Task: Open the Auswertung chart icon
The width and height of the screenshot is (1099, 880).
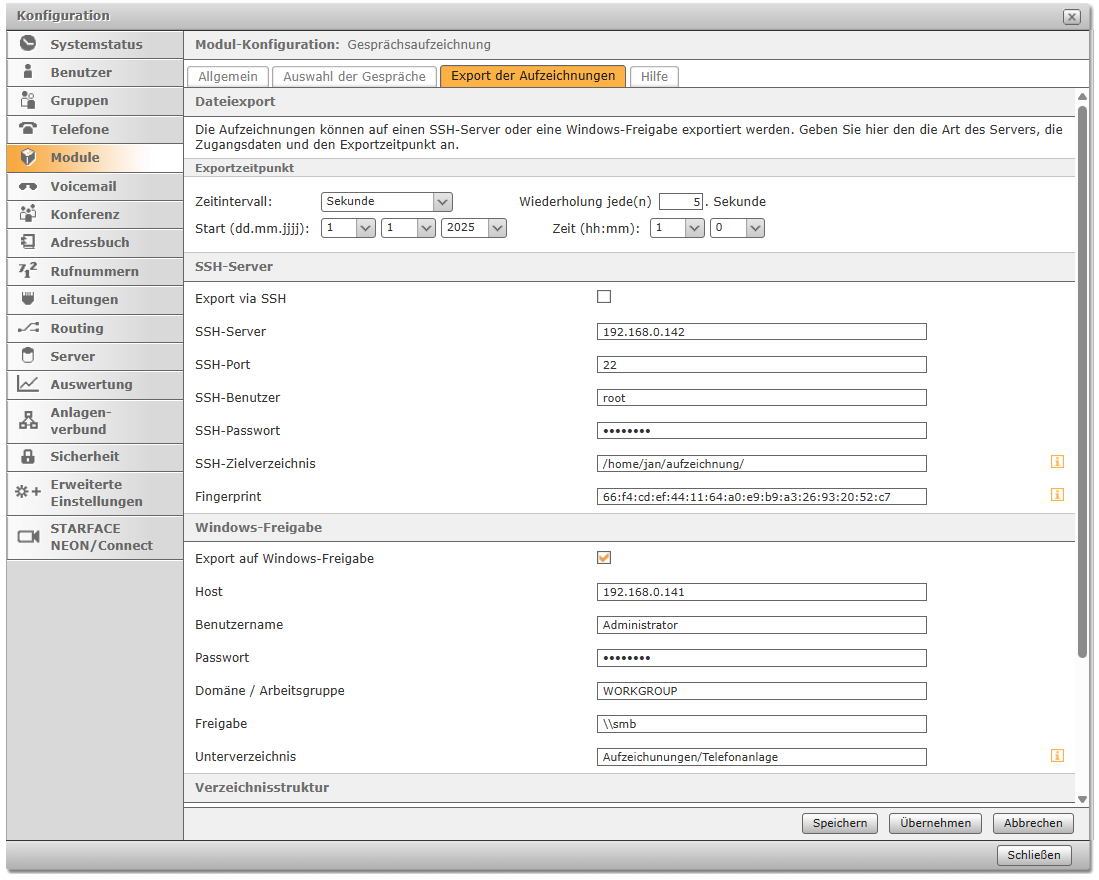Action: pyautogui.click(x=28, y=384)
